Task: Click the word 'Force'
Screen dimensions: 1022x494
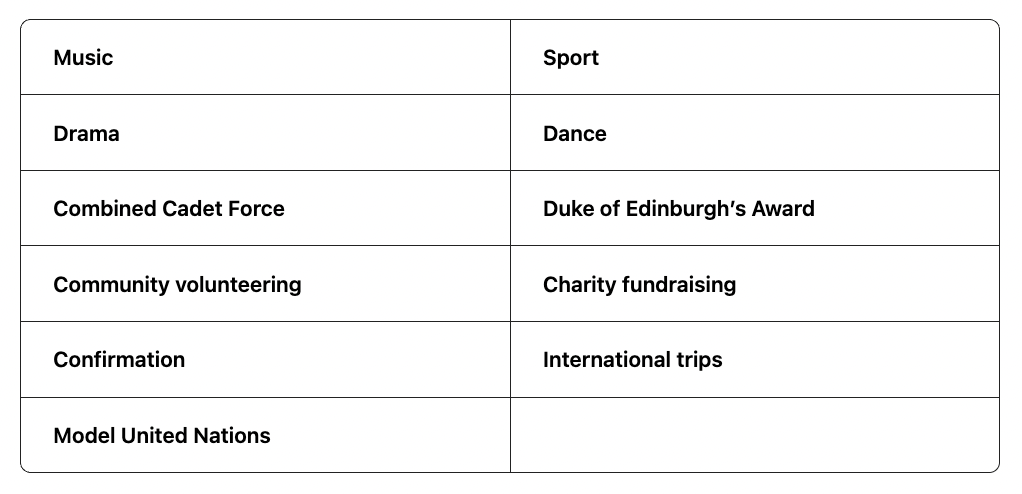Action: (256, 209)
